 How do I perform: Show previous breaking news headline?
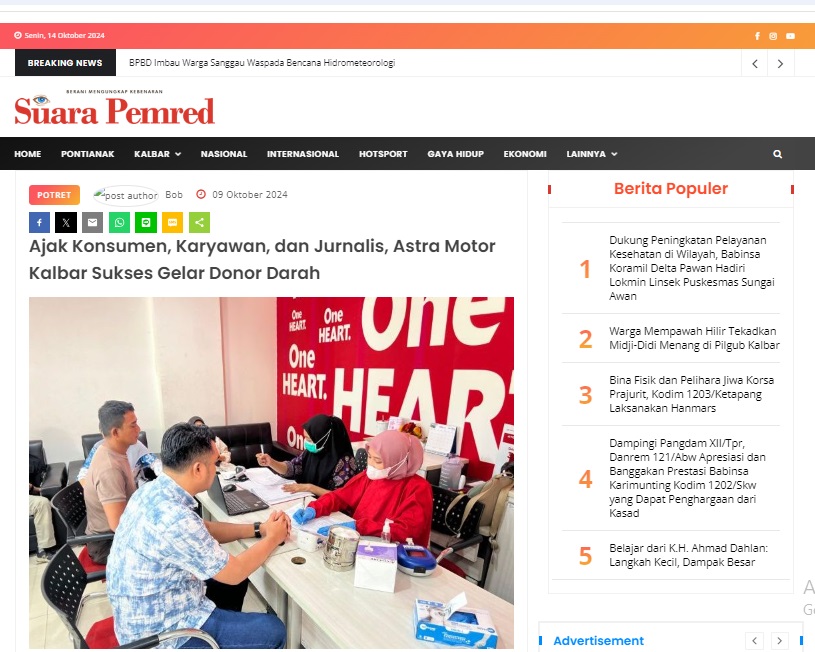(x=755, y=63)
